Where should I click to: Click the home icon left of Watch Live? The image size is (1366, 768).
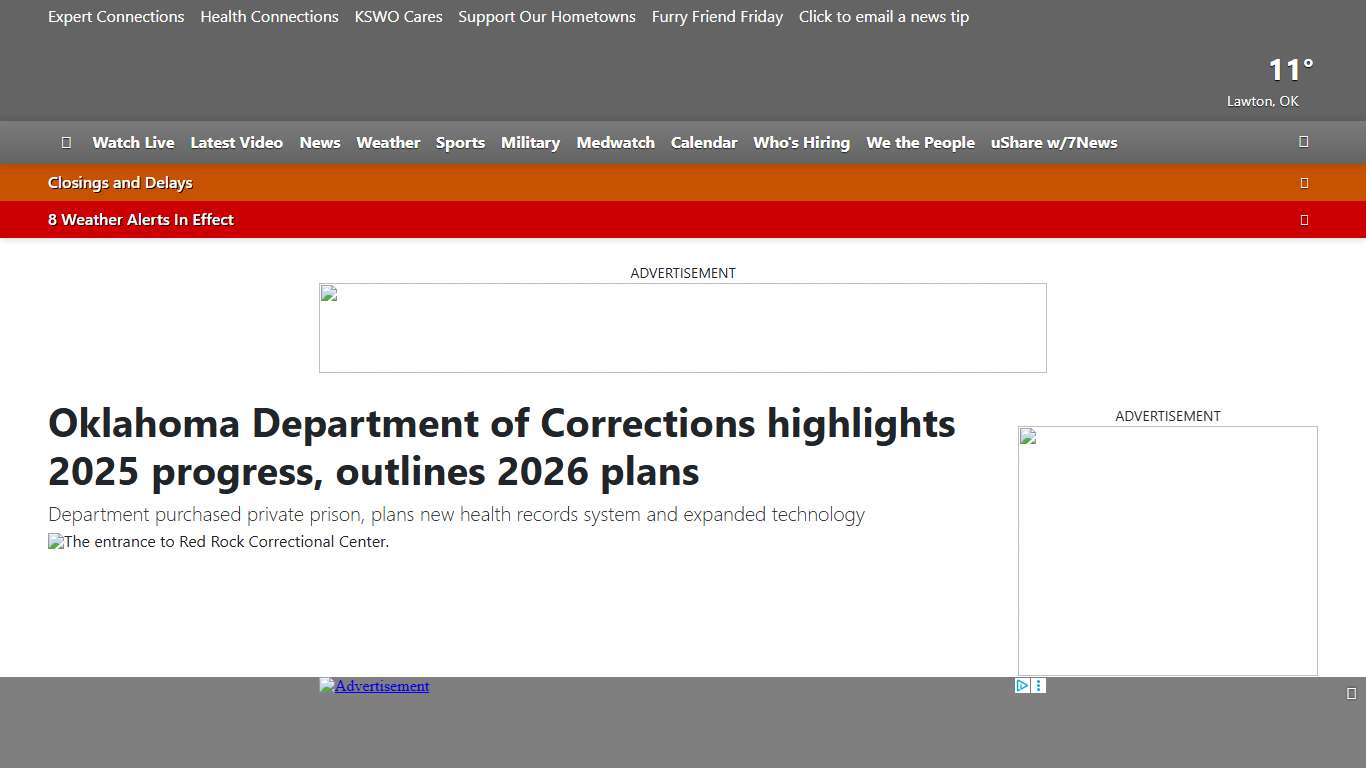tap(66, 142)
